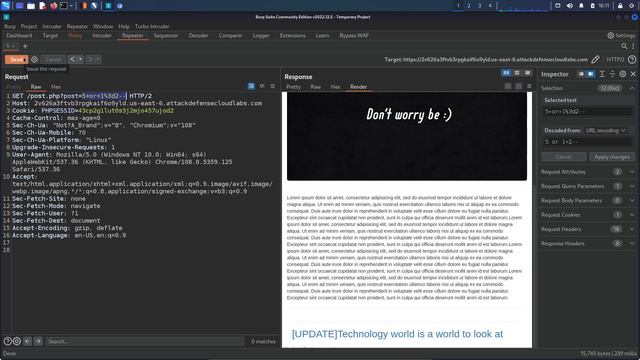Open vertical dots menu next to search

pos(633,46)
